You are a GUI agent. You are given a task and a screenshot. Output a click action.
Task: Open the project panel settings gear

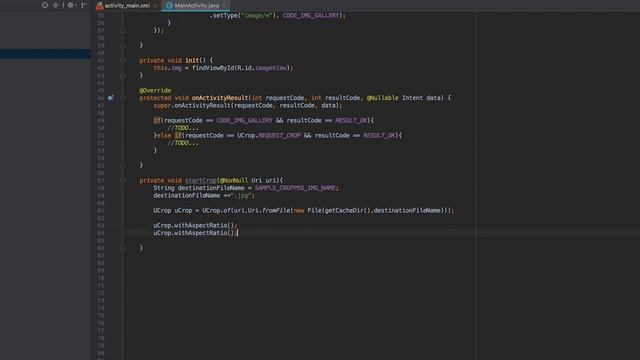coord(71,5)
